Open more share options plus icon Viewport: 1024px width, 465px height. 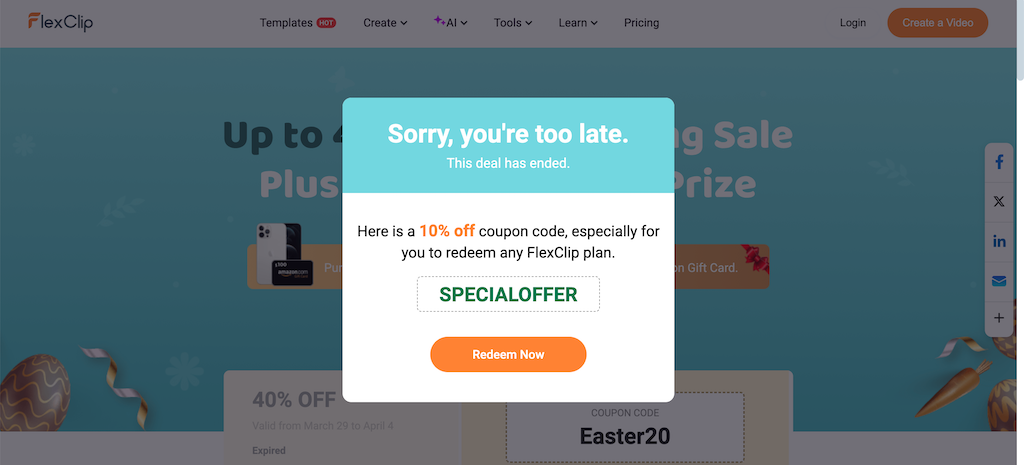(999, 319)
